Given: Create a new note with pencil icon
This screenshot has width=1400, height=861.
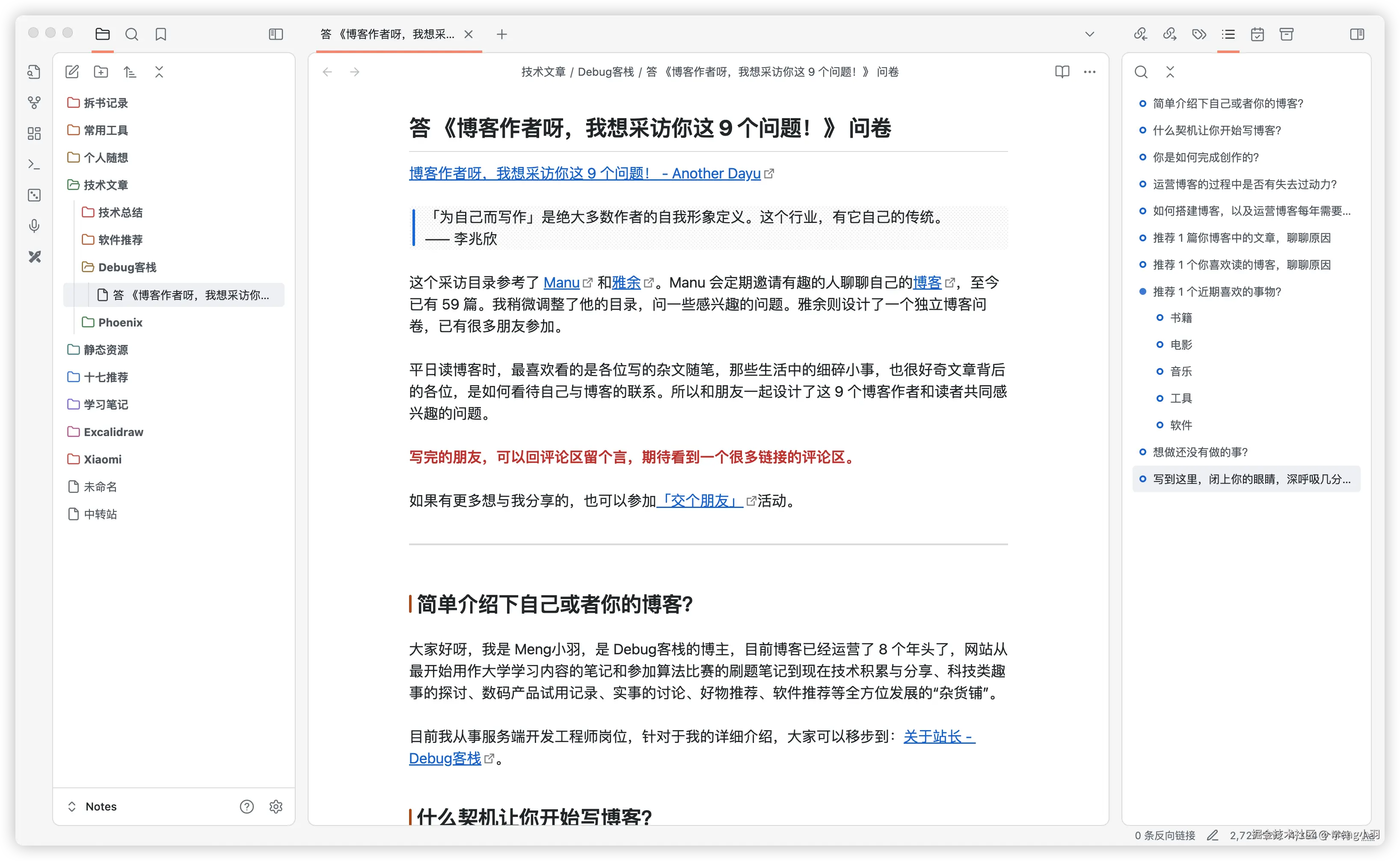Looking at the screenshot, I should tap(72, 72).
